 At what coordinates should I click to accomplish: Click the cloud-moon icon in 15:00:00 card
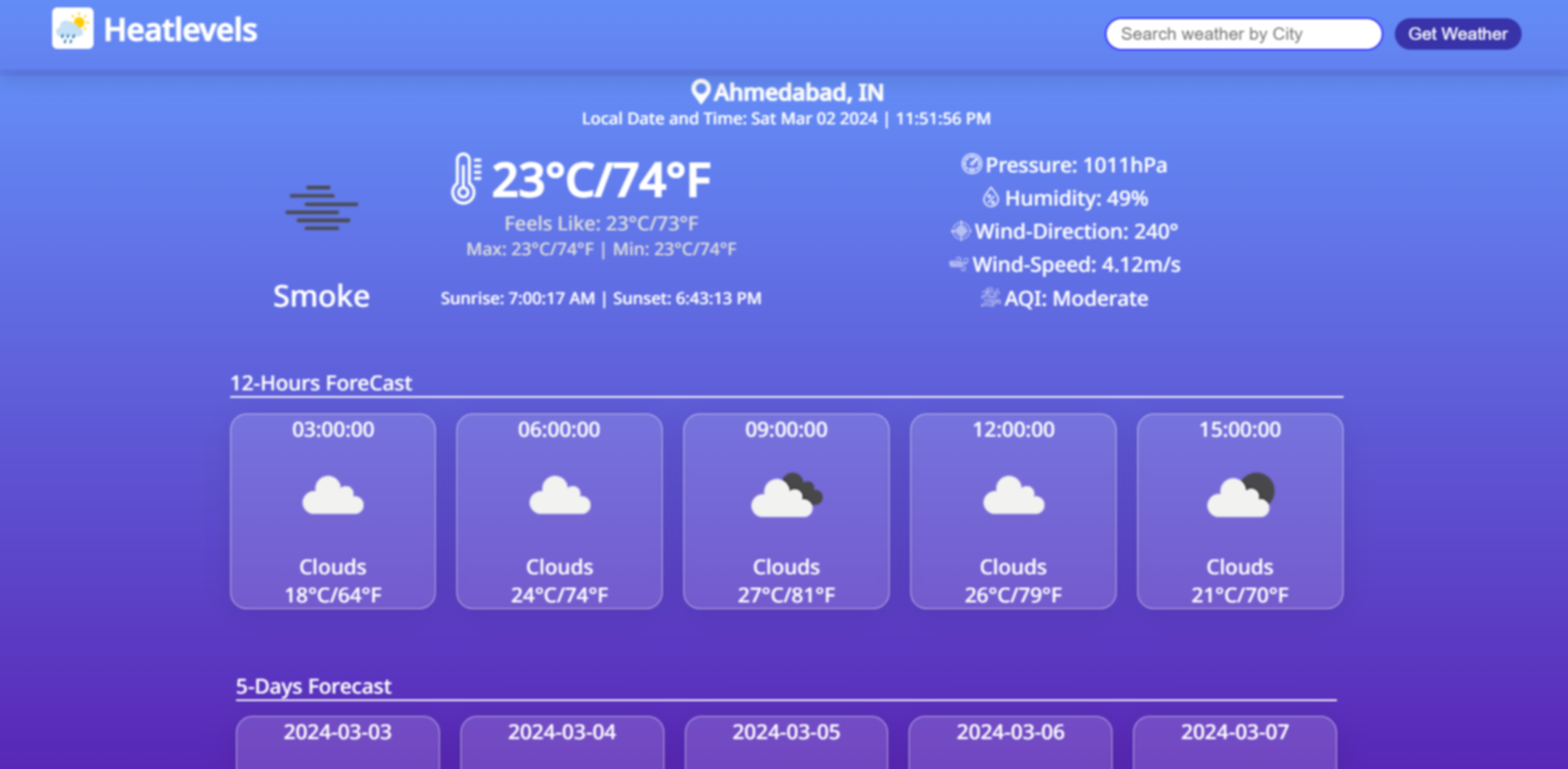(1240, 496)
